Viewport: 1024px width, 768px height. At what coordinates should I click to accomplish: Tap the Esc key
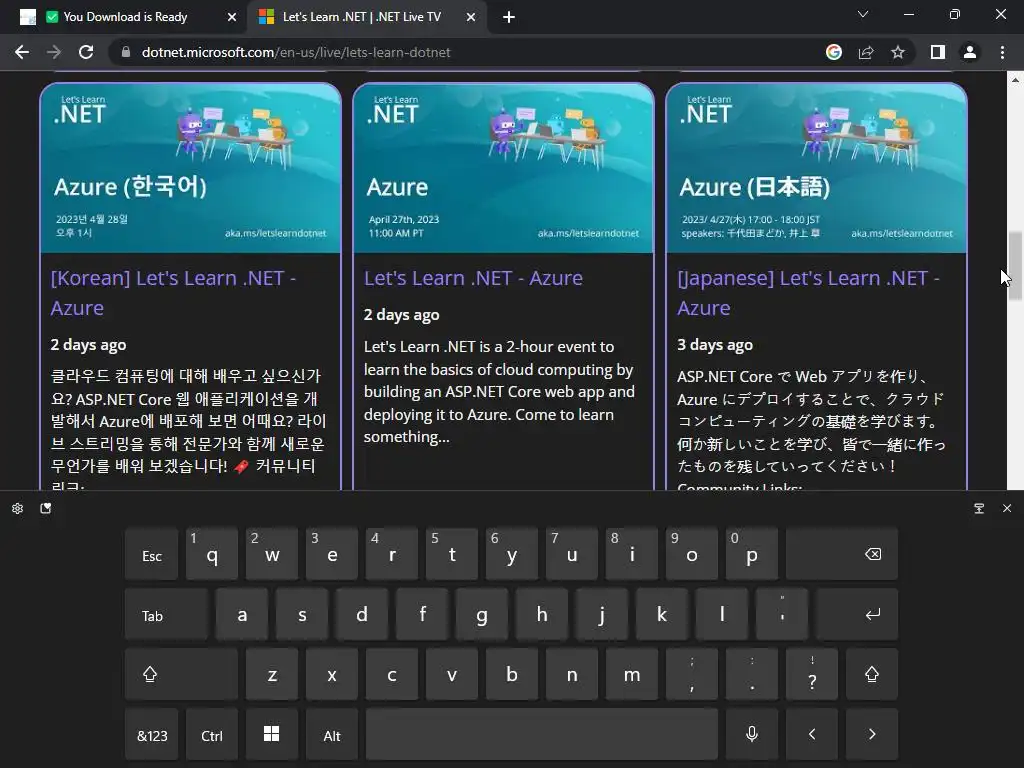152,554
